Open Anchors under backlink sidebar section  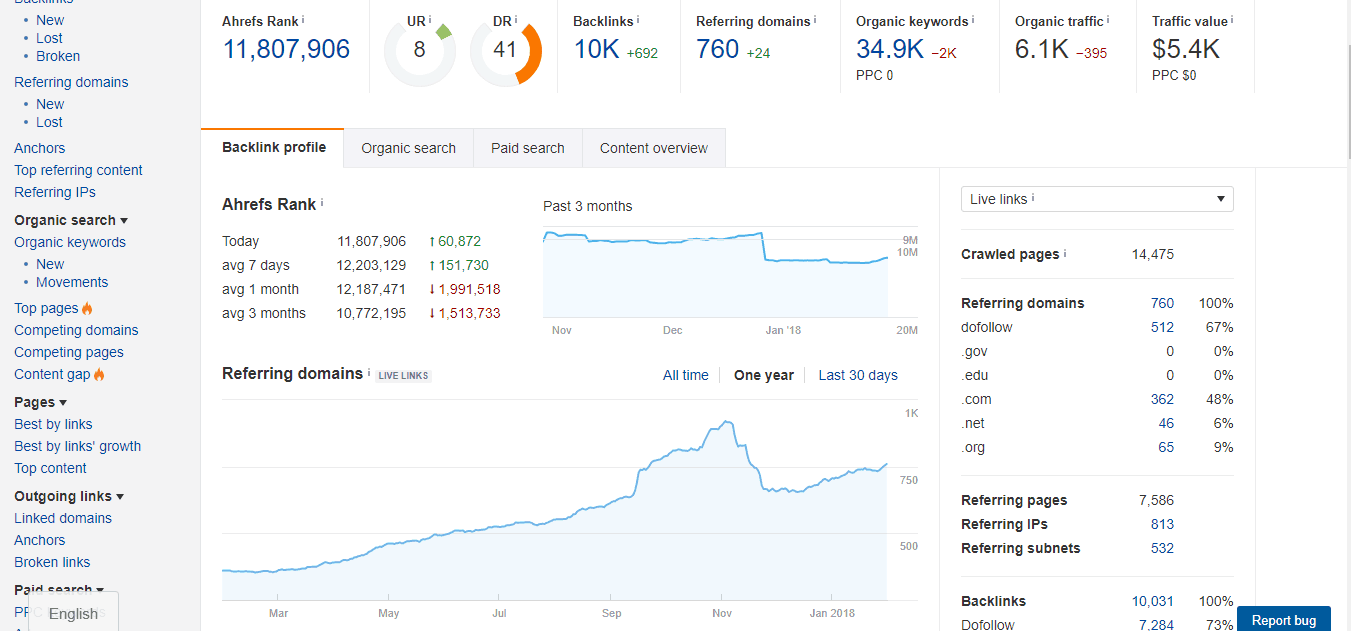(40, 148)
